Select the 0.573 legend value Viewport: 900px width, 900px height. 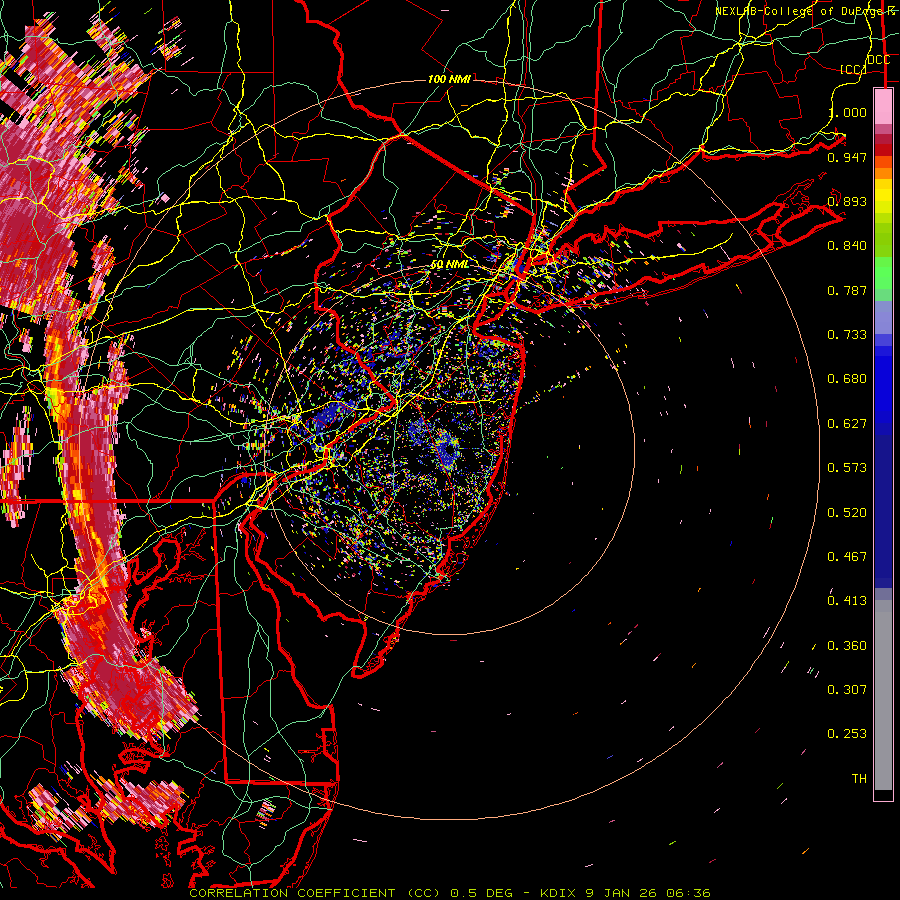click(847, 468)
